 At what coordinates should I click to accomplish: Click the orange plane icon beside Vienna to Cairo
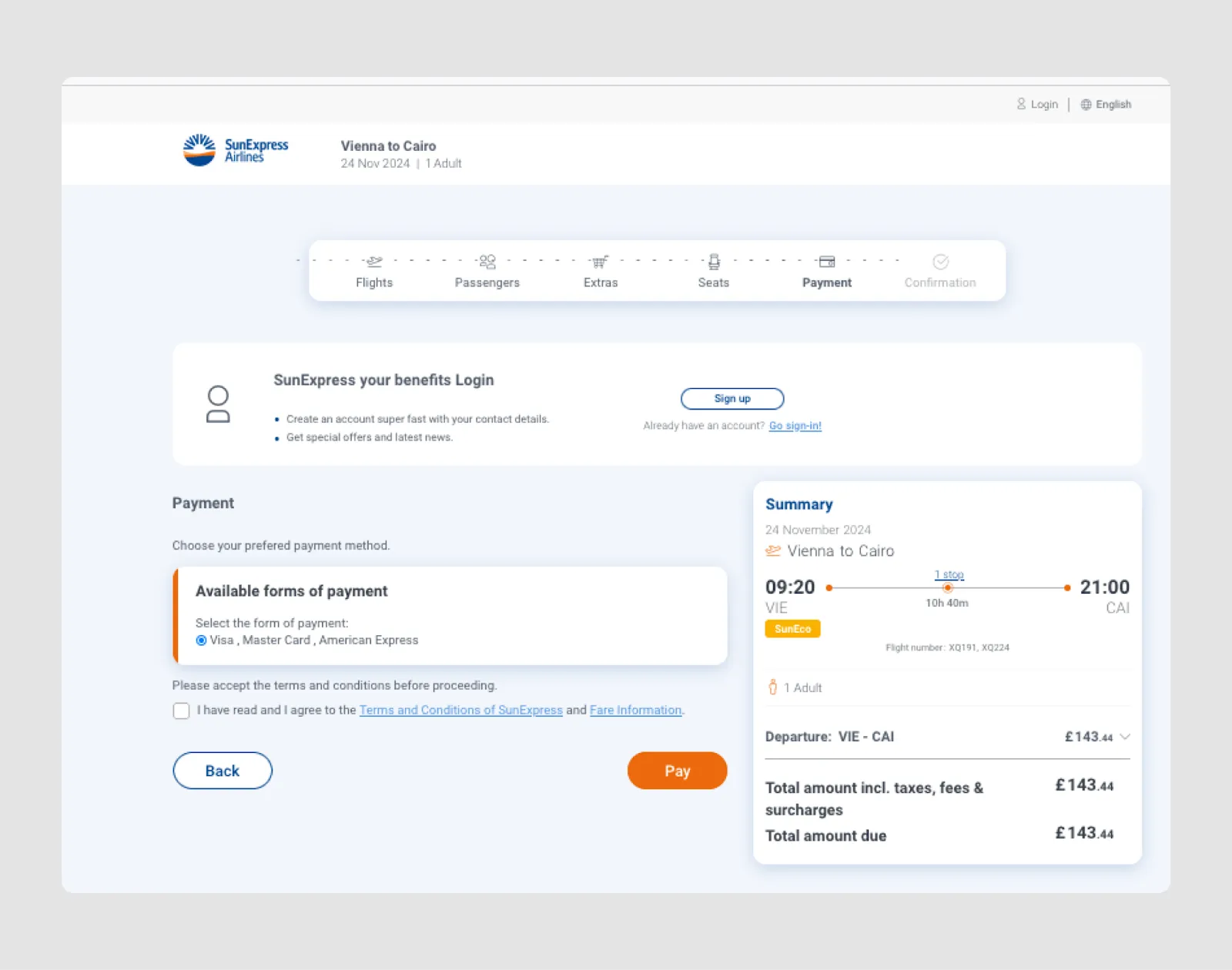773,551
